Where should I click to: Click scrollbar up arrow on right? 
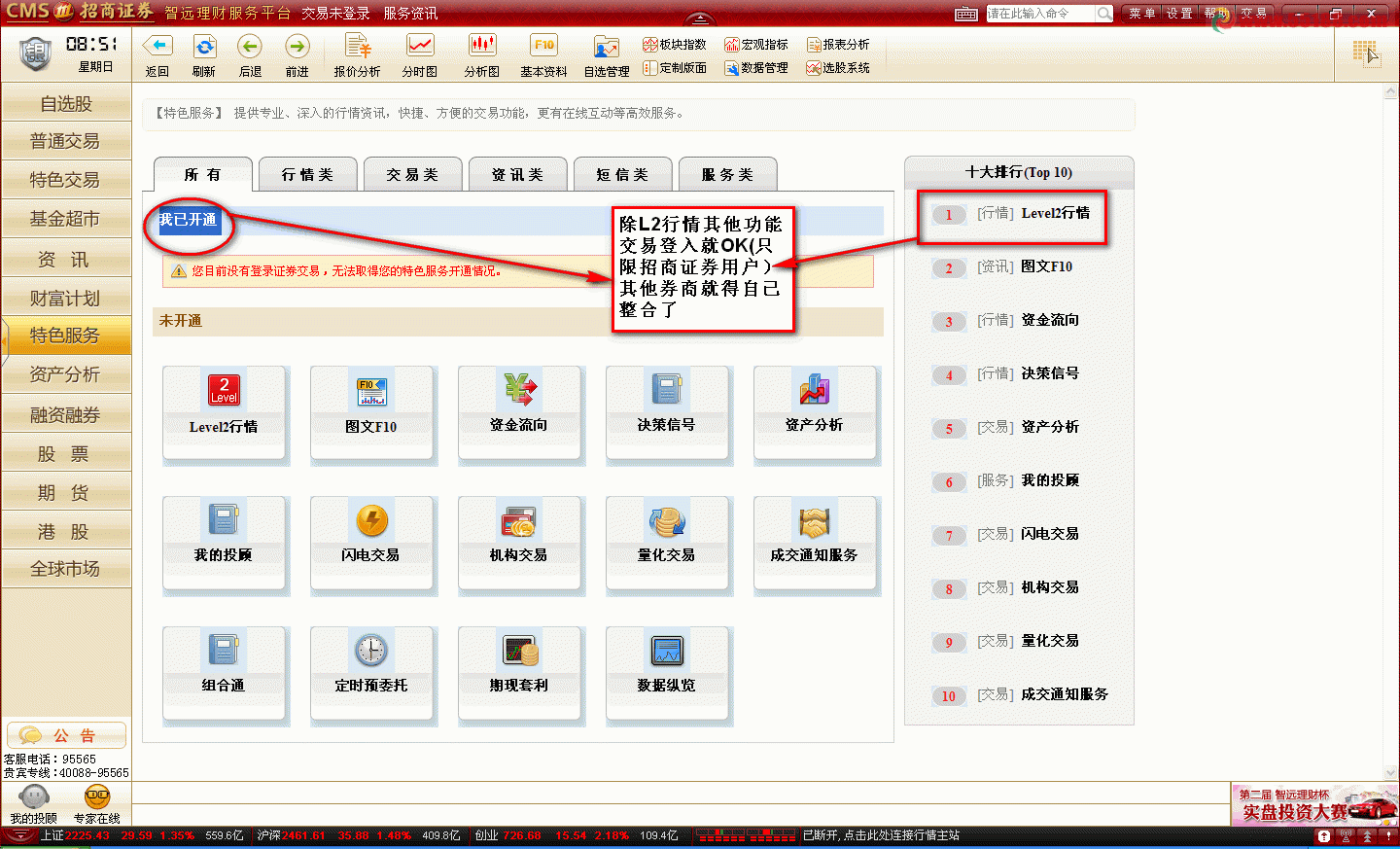(x=1390, y=92)
